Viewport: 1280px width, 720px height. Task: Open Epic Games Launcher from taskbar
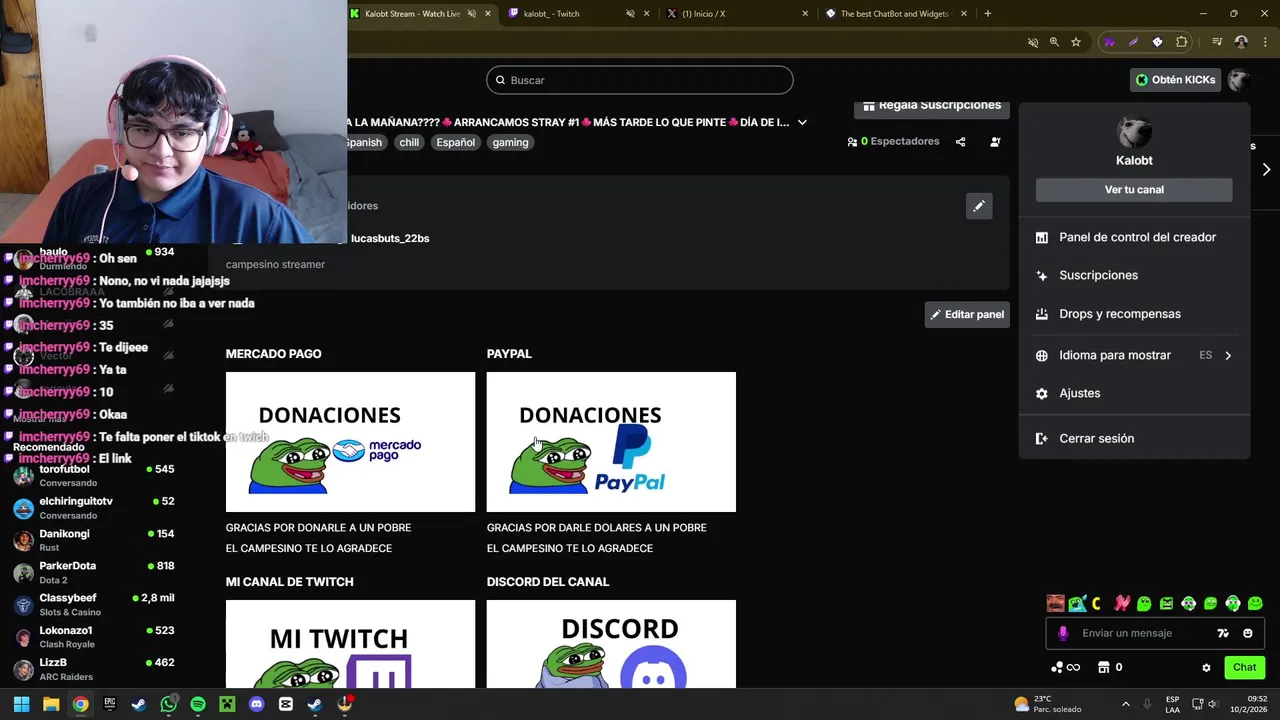coord(110,704)
